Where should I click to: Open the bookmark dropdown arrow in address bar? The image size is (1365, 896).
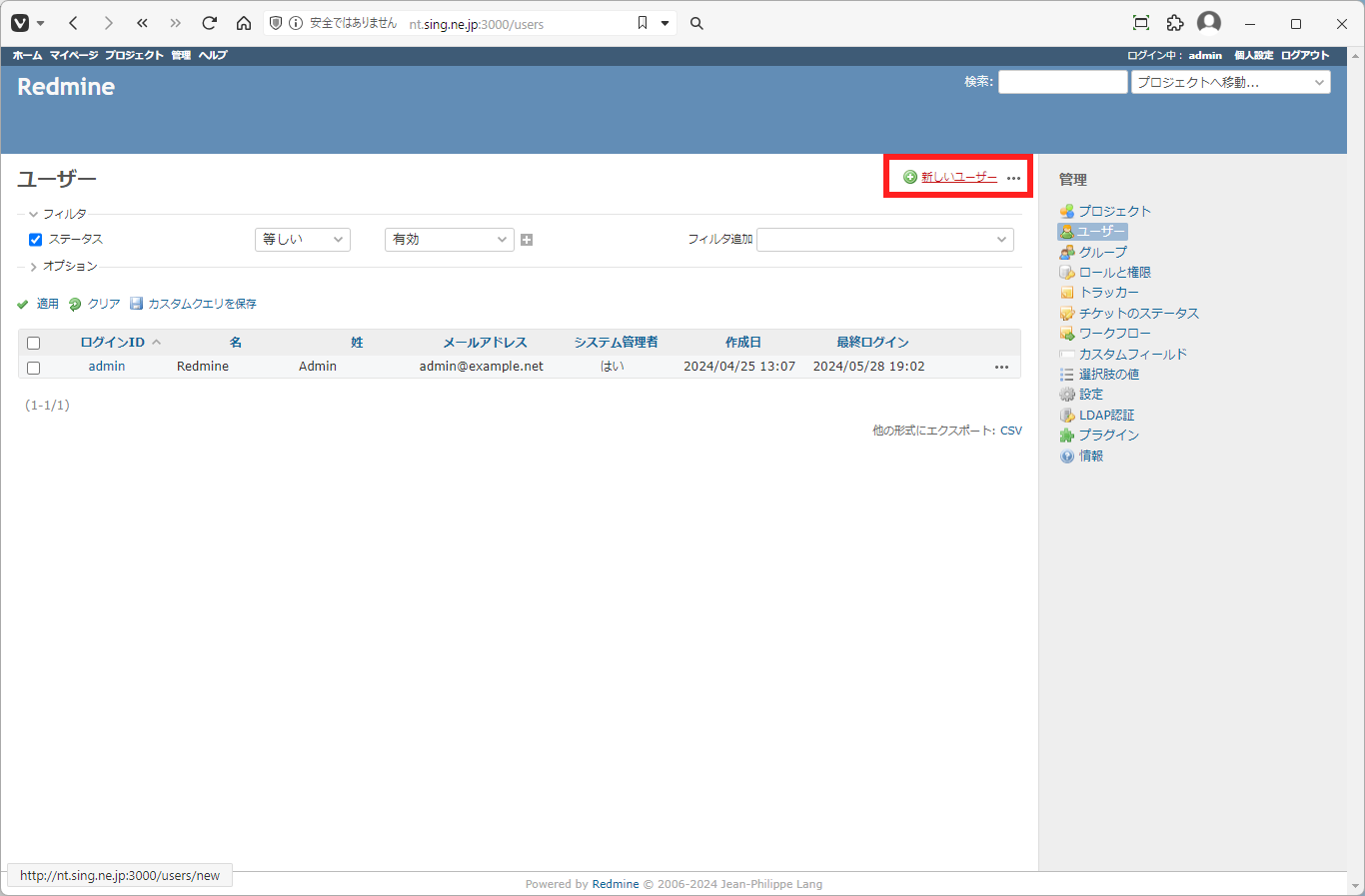point(665,23)
